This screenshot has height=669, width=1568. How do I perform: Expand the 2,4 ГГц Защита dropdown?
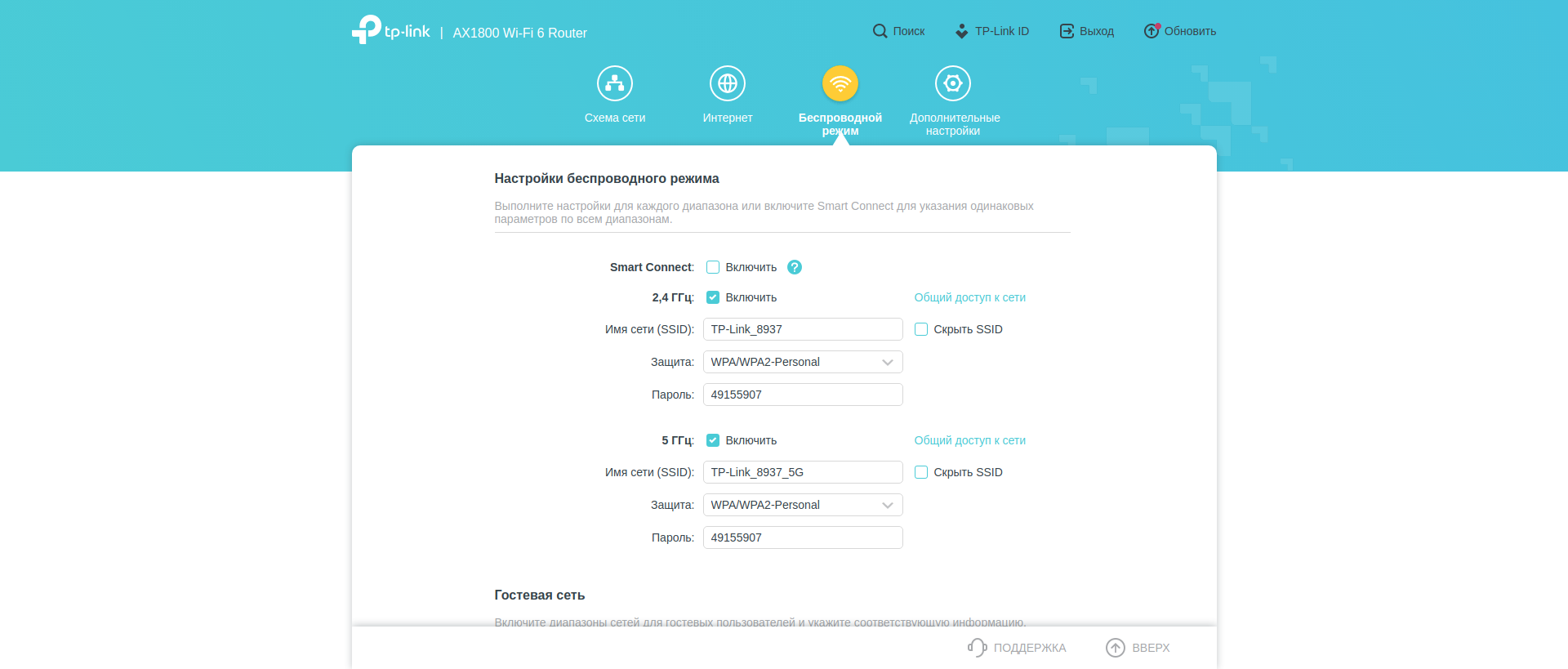802,362
